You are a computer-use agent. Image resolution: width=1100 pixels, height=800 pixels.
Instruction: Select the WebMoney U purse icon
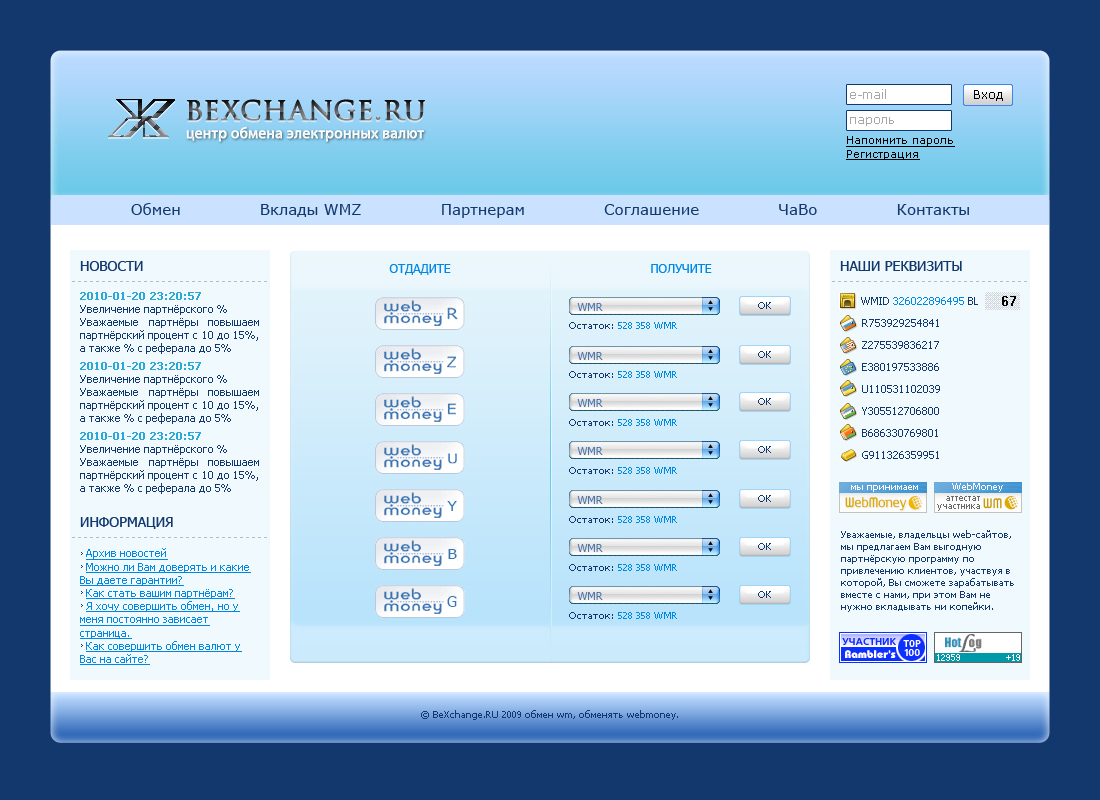click(x=419, y=457)
